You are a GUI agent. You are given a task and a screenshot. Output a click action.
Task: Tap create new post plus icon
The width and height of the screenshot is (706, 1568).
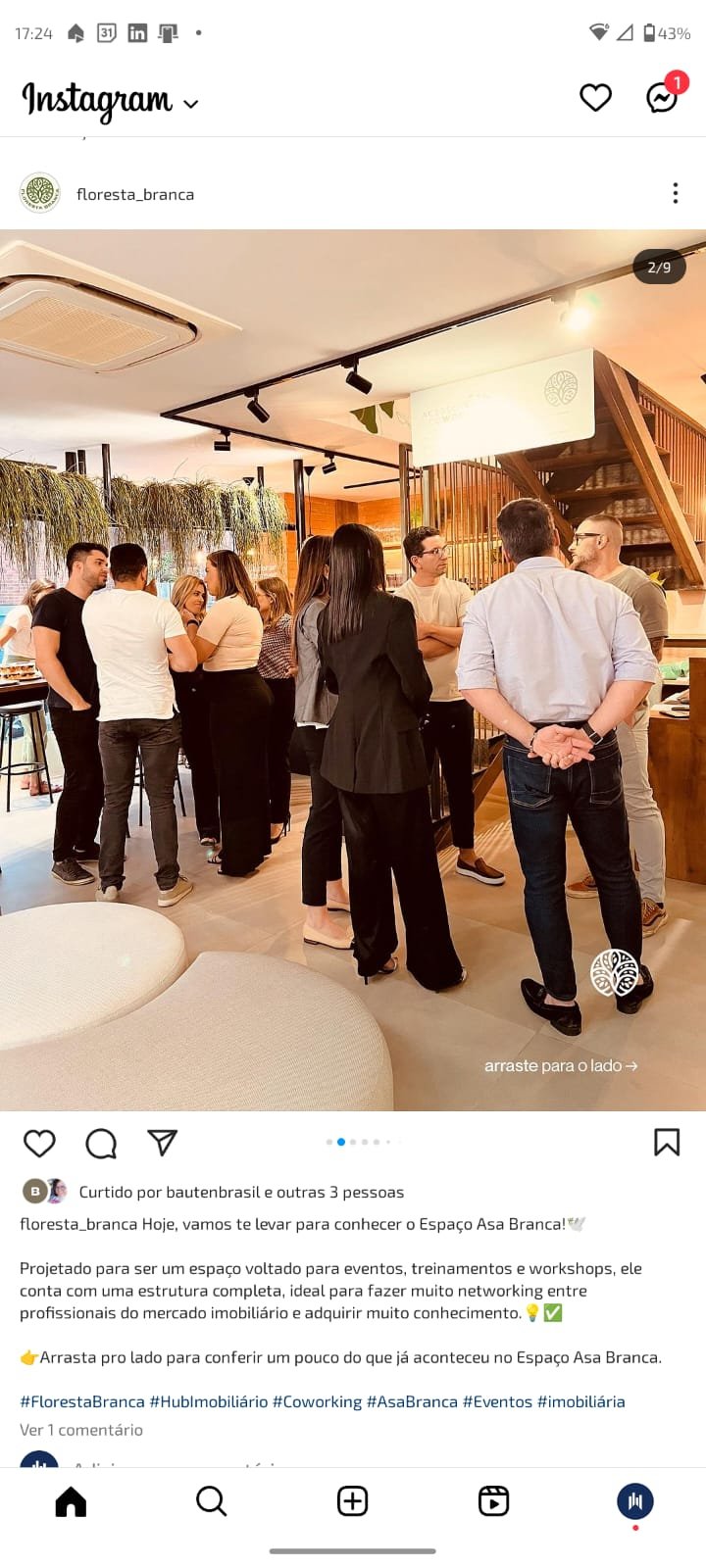click(x=353, y=1501)
